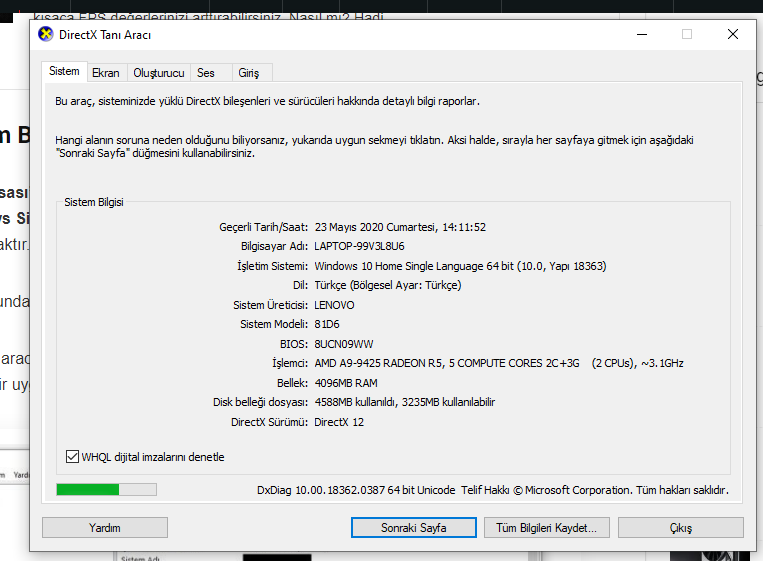Click the date value 23 Mayıs 2020 Cumartesi
This screenshot has height=561, width=763.
[400, 227]
